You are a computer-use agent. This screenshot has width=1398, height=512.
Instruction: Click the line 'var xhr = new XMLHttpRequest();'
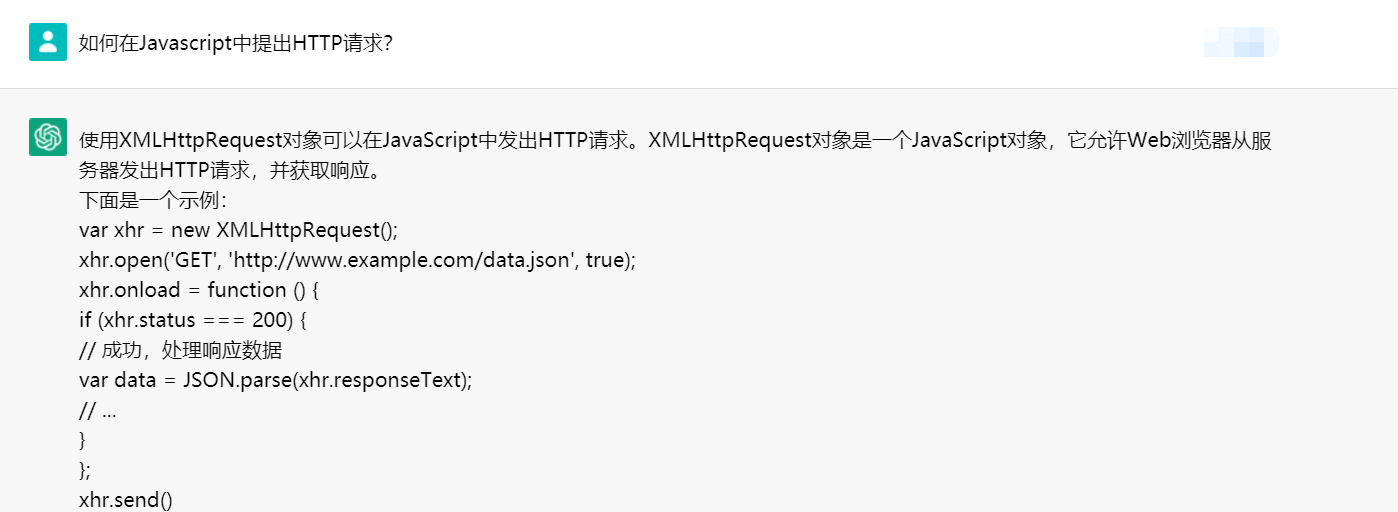238,230
